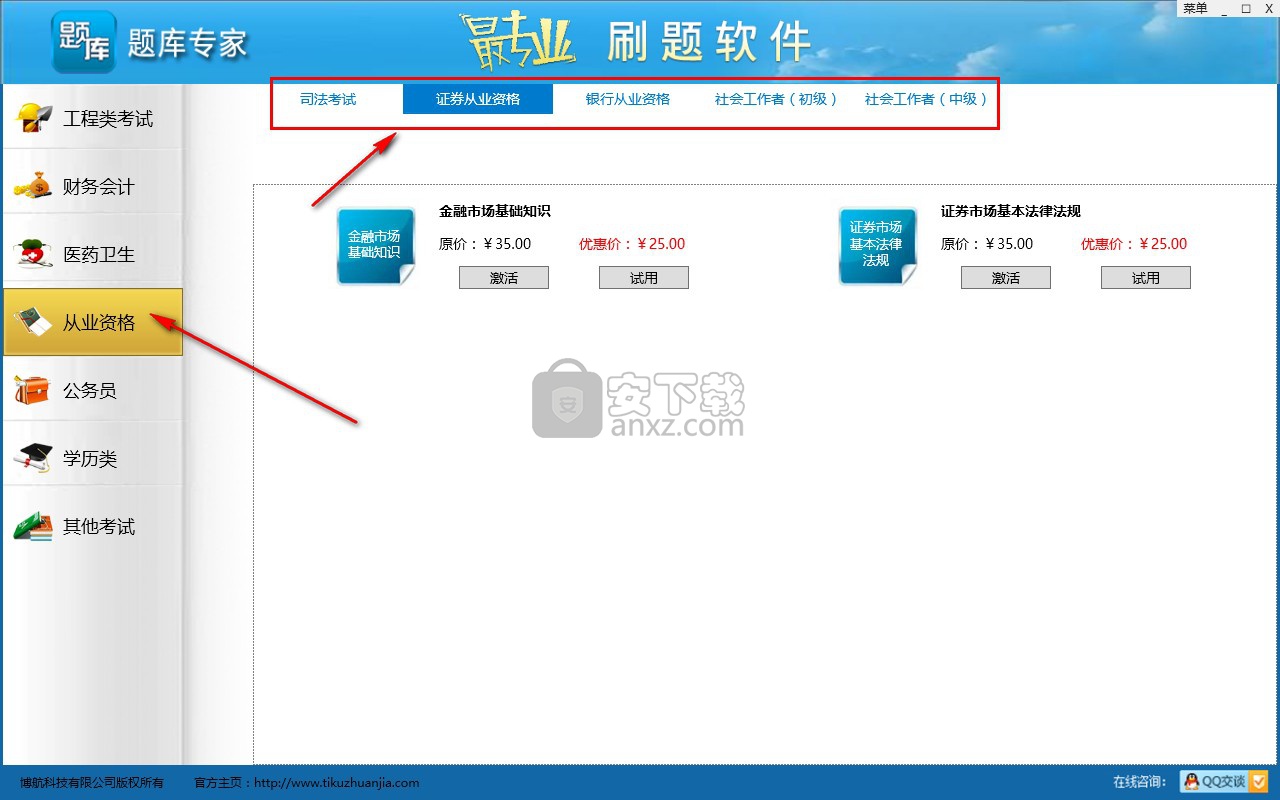
Task: Click the 证券市场基本法律法规 title text
Action: point(1011,211)
